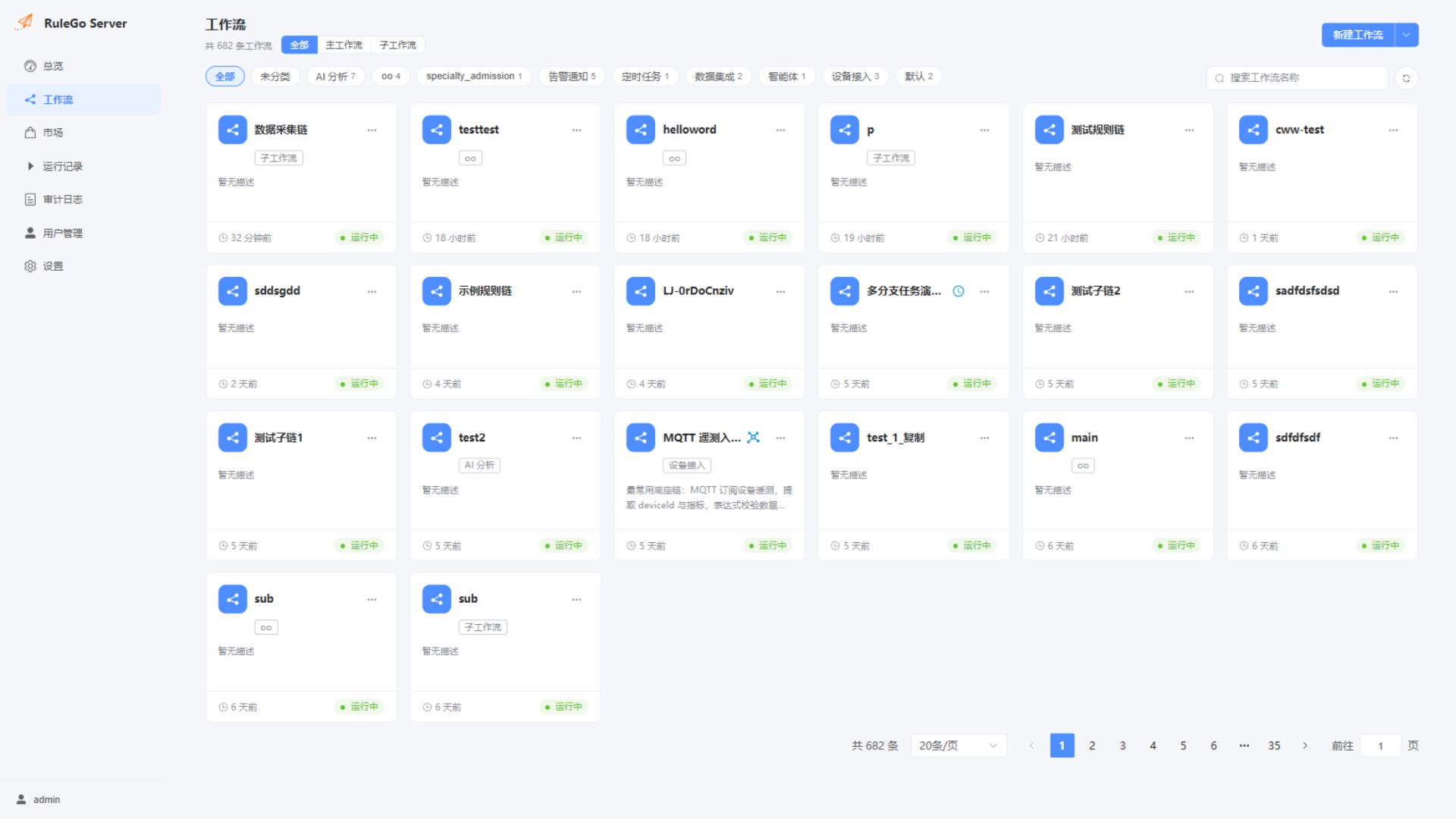Click the 设备接入 tag on MQTT card
The image size is (1456, 819).
pyautogui.click(x=687, y=466)
